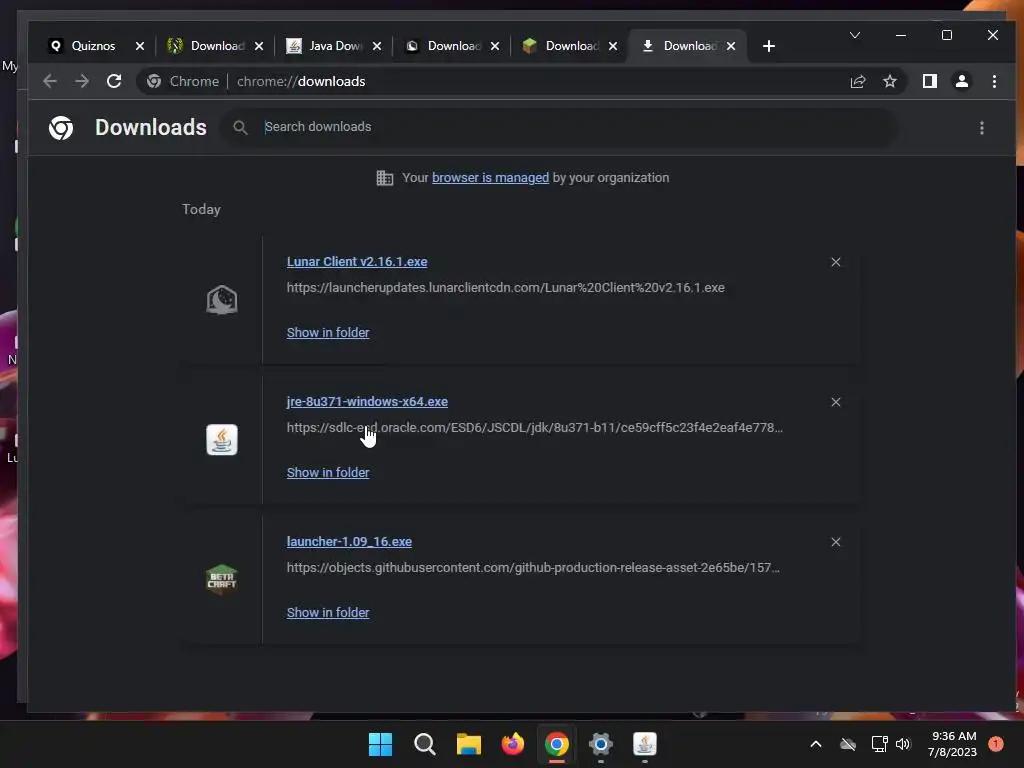1024x768 pixels.
Task: Remove launcher-1.09_16.exe from the list
Action: (835, 542)
